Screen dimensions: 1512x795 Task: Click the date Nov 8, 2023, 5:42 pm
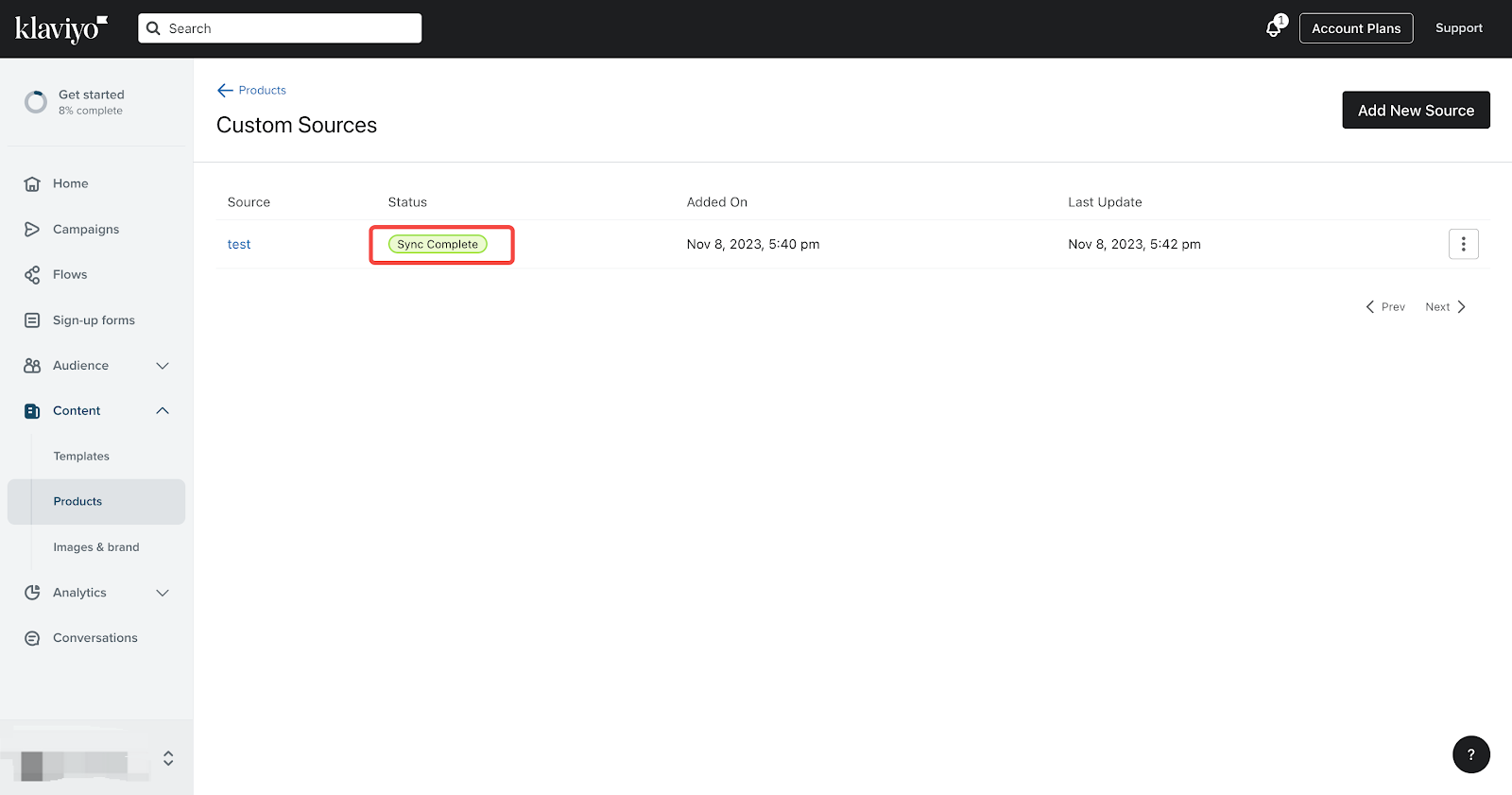point(1134,244)
